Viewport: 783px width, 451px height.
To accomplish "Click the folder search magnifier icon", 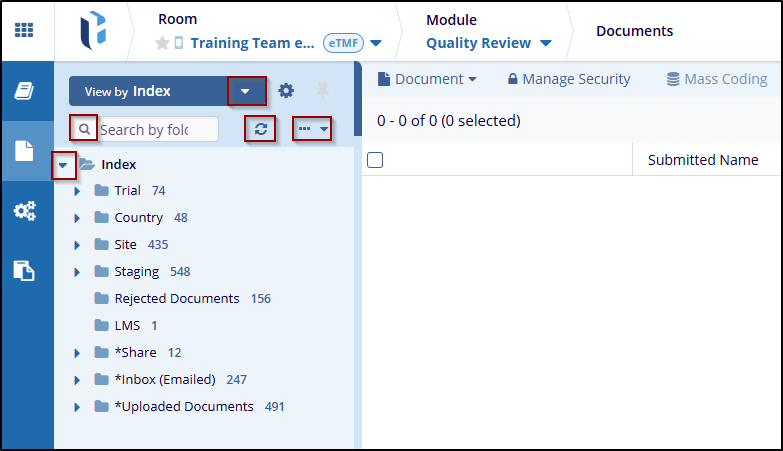I will pyautogui.click(x=84, y=129).
